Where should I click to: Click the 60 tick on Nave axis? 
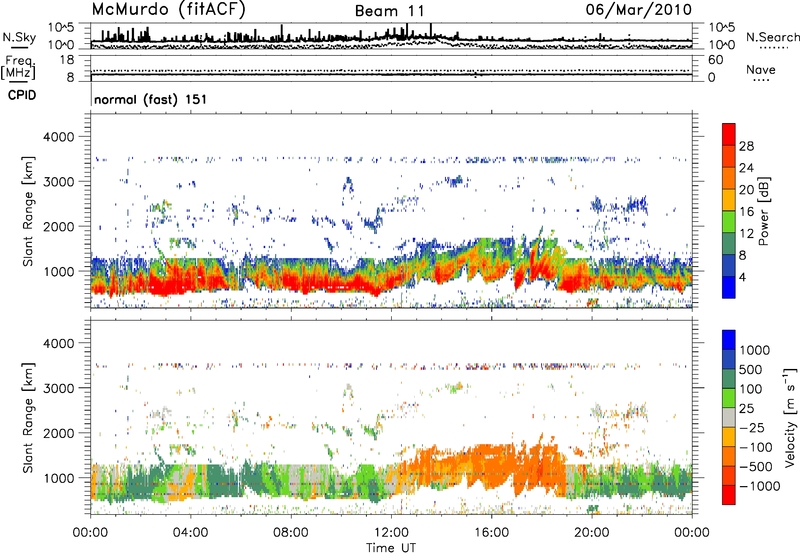pyautogui.click(x=715, y=60)
